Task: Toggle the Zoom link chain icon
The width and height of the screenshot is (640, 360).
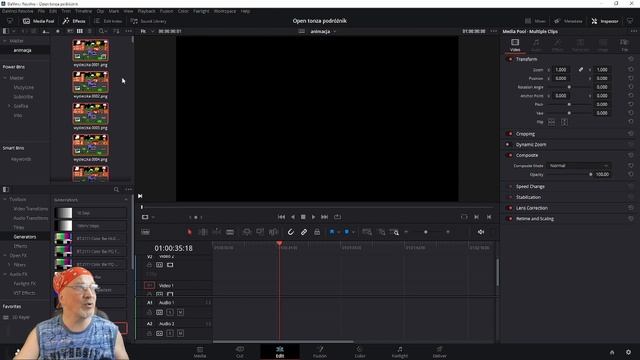Action: [x=581, y=70]
